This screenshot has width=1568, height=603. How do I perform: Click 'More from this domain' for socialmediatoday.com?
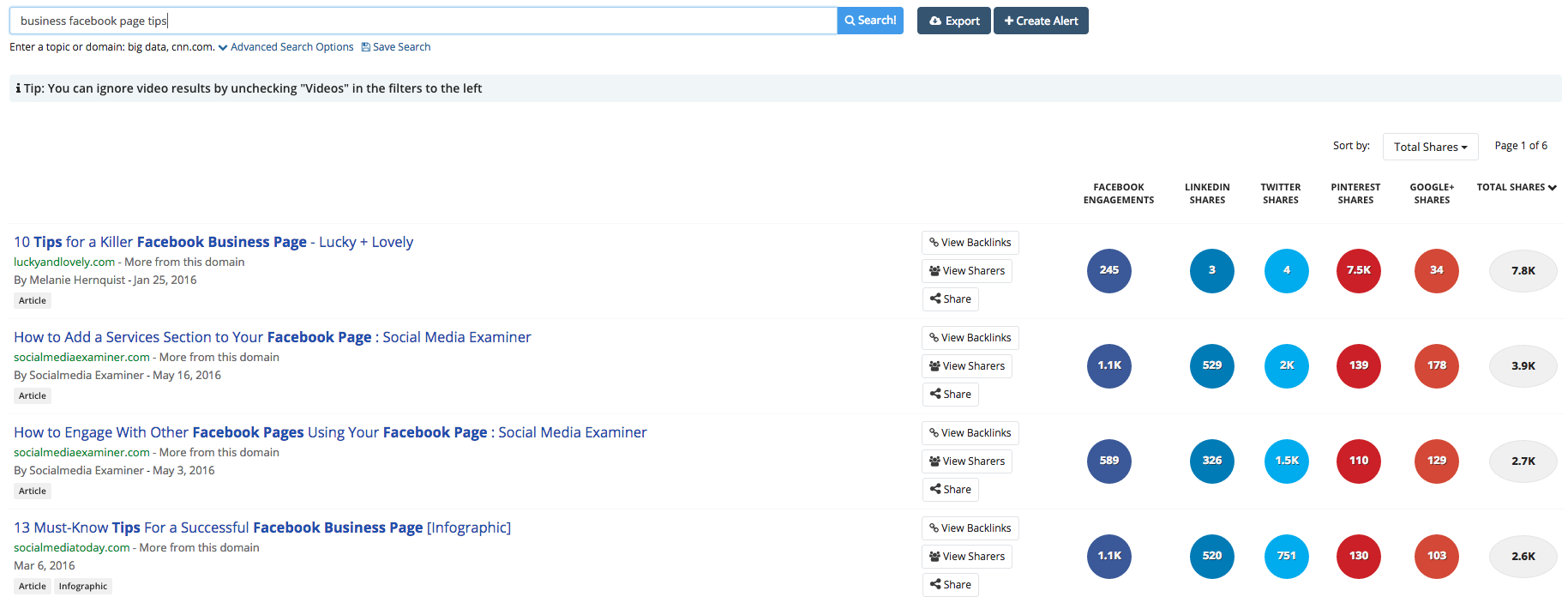[x=199, y=547]
